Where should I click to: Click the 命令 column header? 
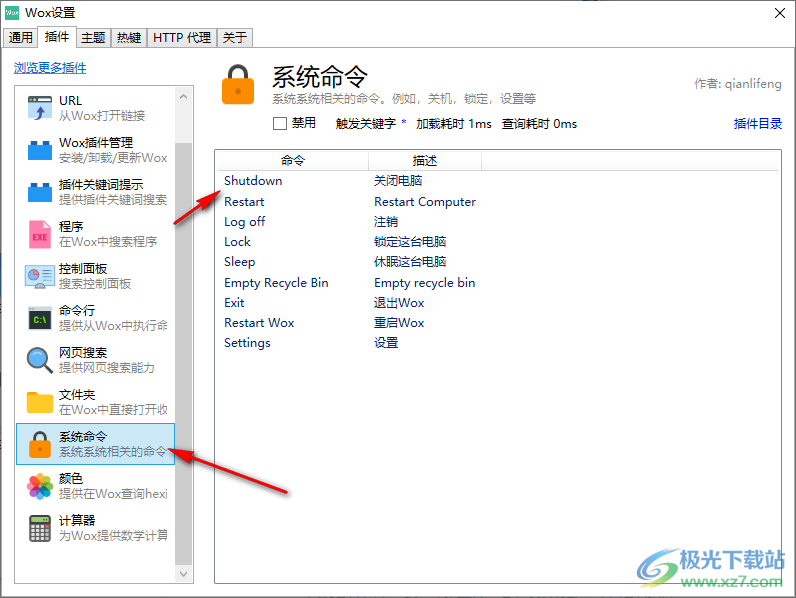[x=293, y=161]
